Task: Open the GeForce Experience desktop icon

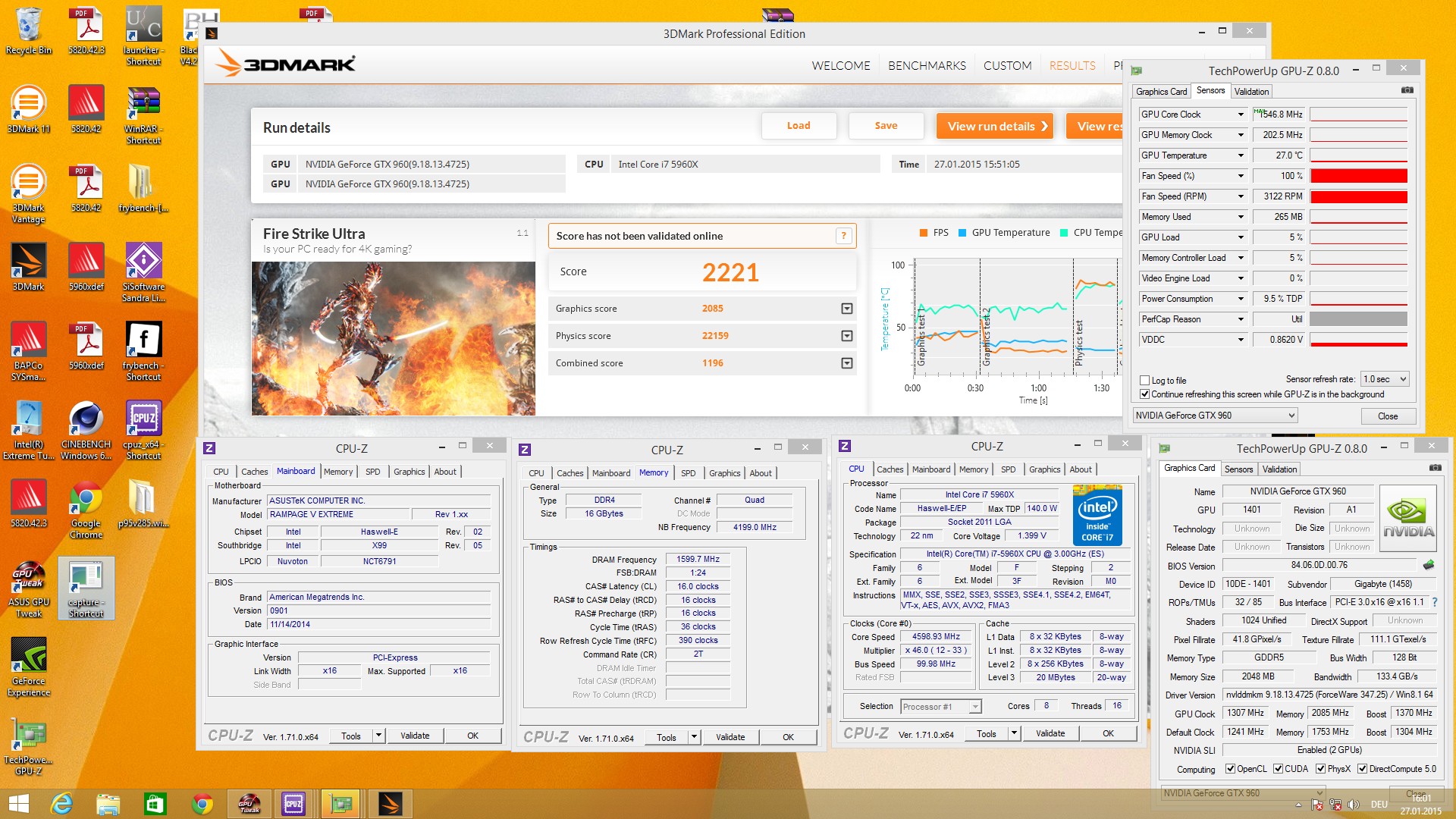Action: click(29, 667)
